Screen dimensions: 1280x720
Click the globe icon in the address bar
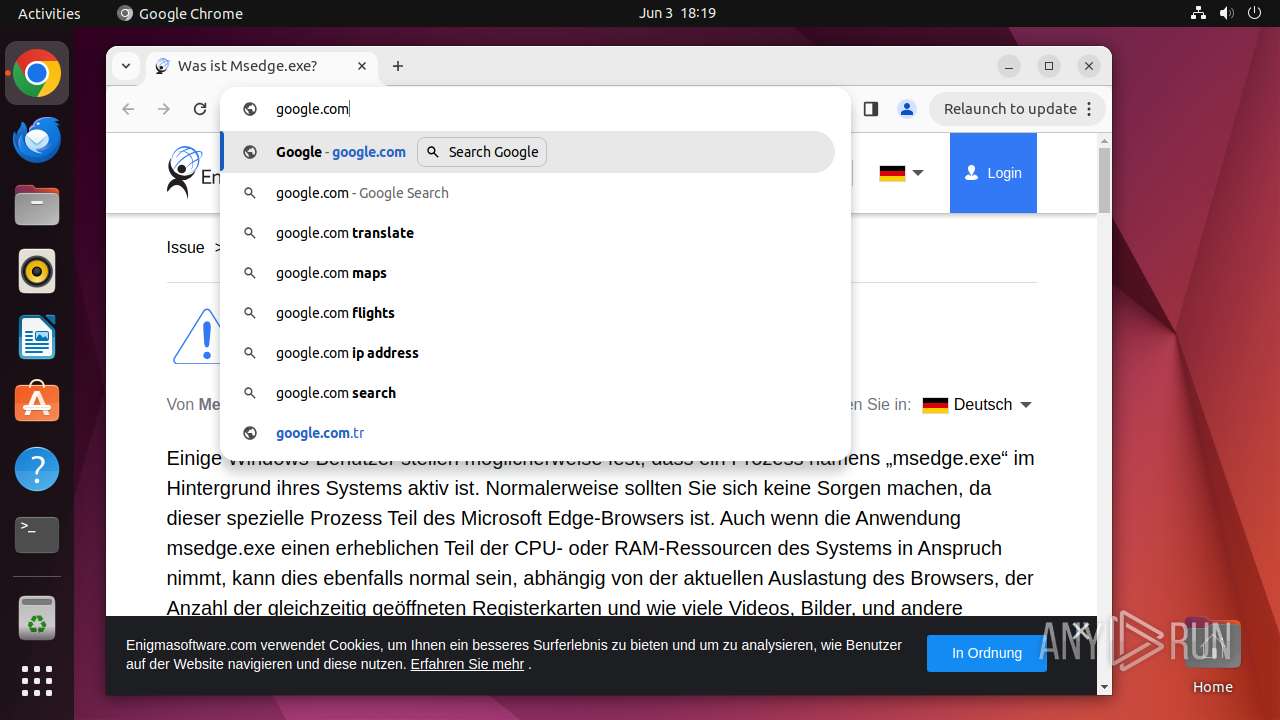250,109
